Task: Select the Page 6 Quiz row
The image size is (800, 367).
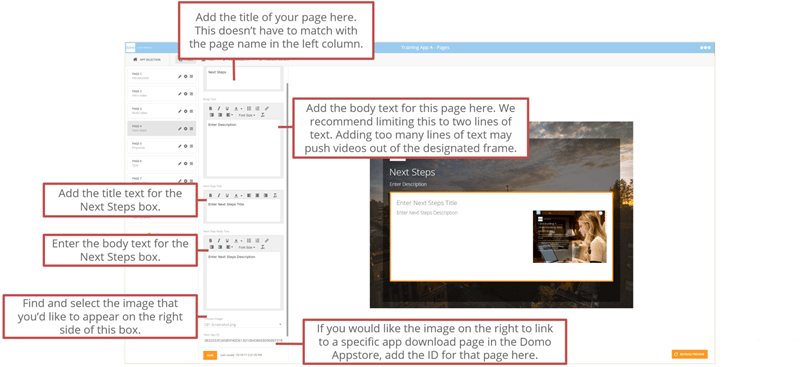Action: click(x=162, y=163)
